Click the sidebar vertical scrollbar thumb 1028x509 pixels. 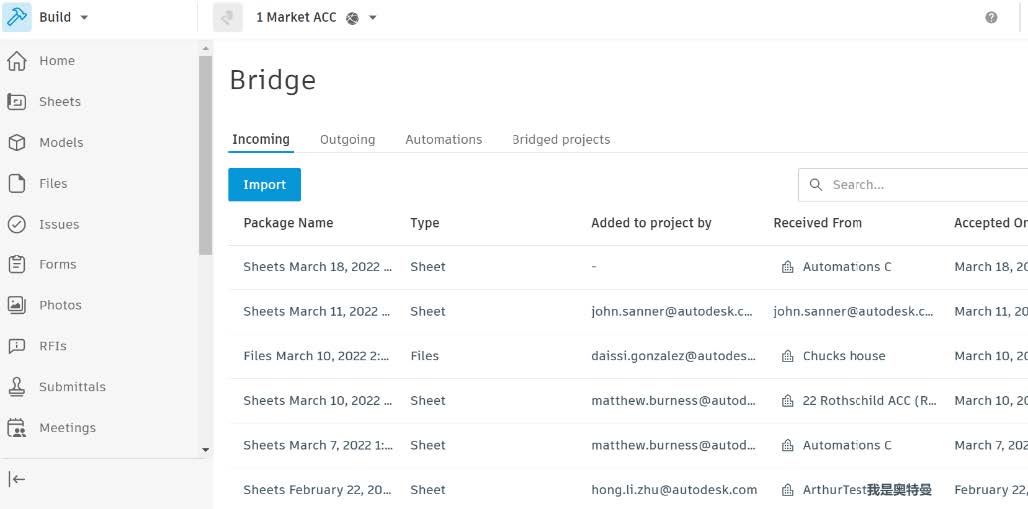tap(205, 155)
